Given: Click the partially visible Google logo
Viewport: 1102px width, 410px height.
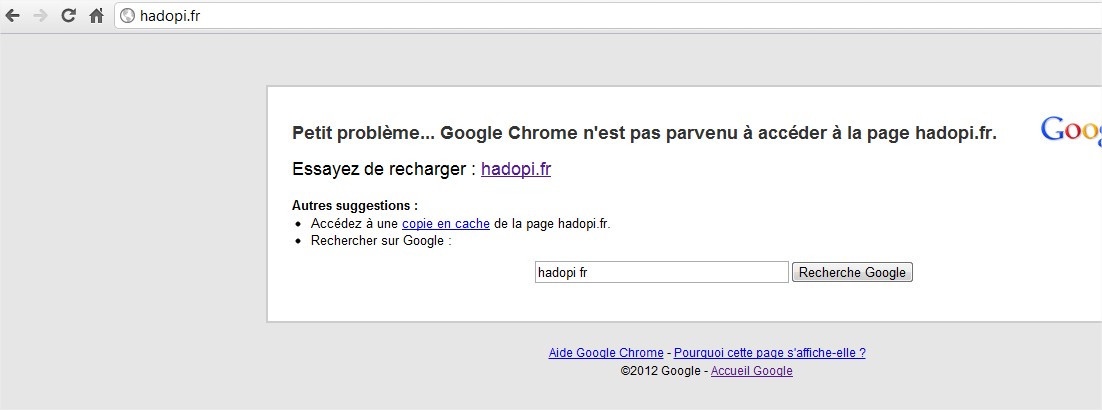Looking at the screenshot, I should coord(1071,131).
